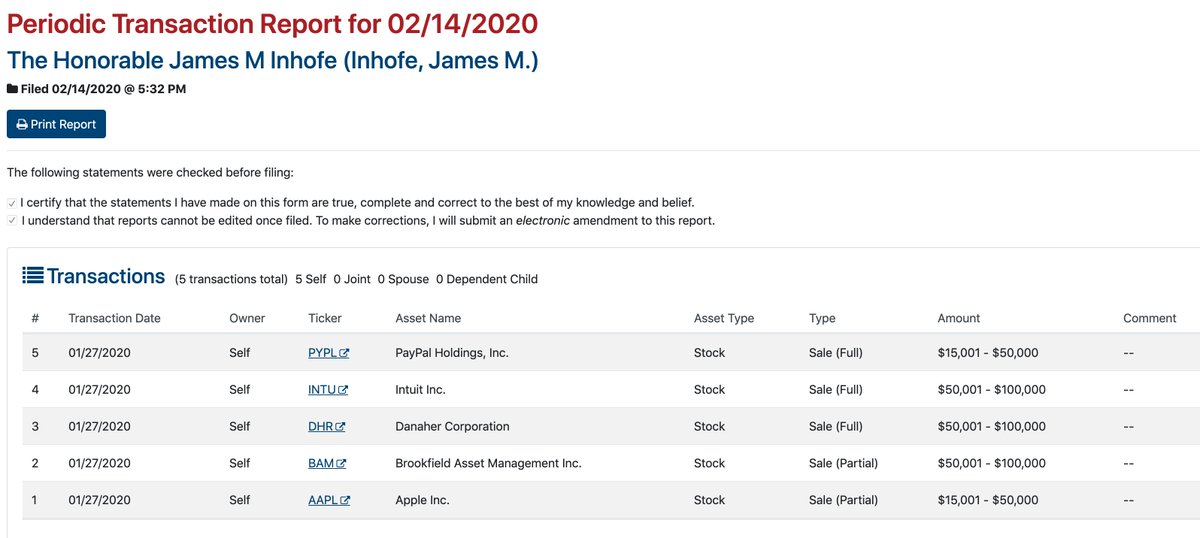The height and width of the screenshot is (538, 1200).
Task: Toggle the certify statements true checkbox
Action: 12,203
